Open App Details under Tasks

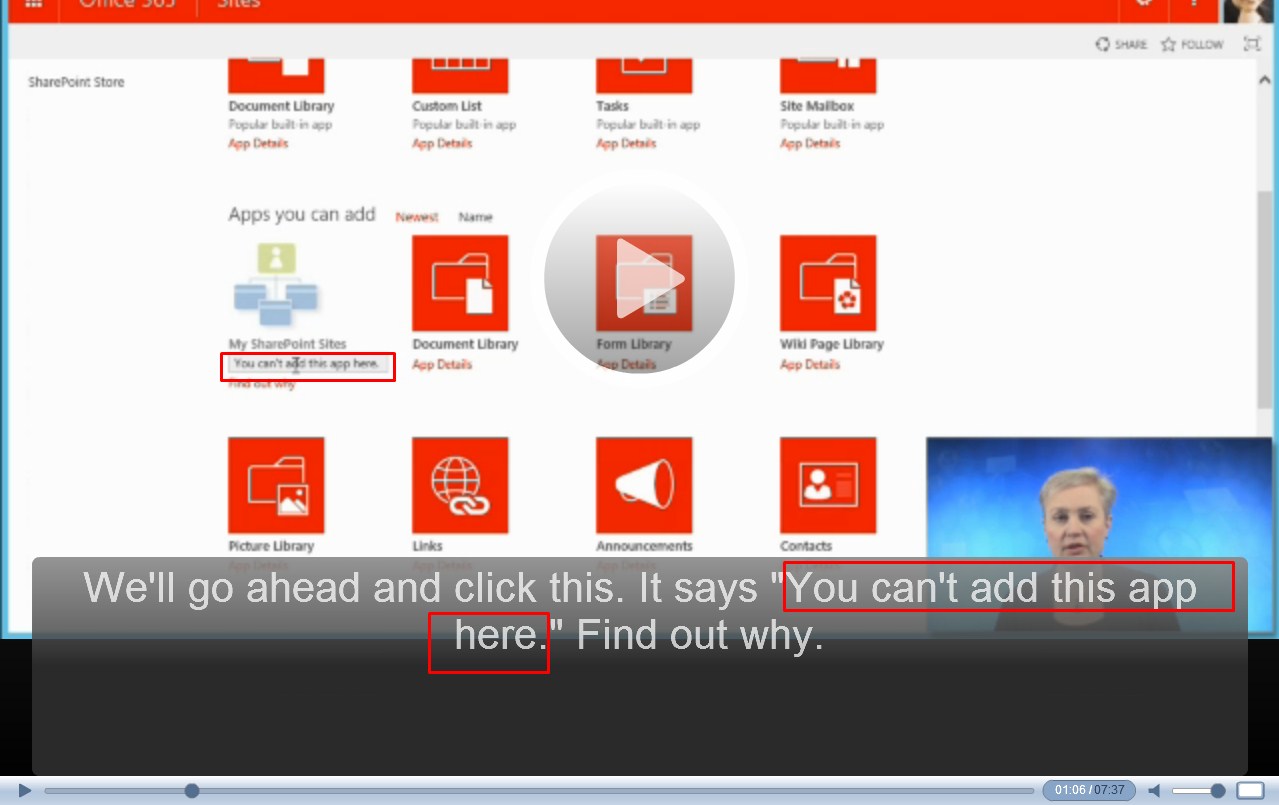pyautogui.click(x=626, y=144)
